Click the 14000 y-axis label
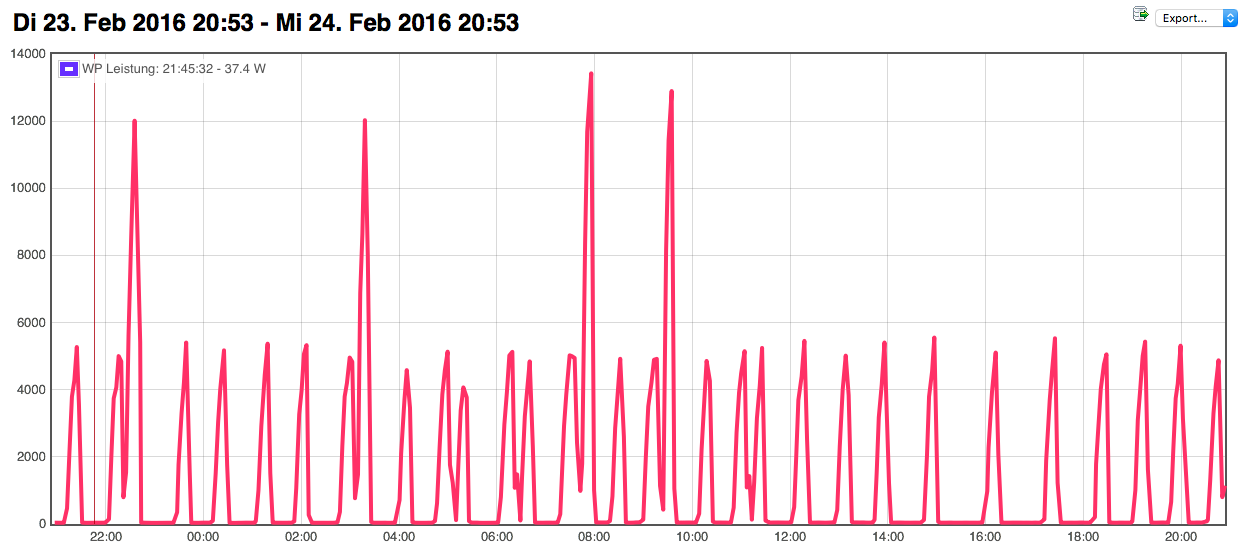 point(28,54)
